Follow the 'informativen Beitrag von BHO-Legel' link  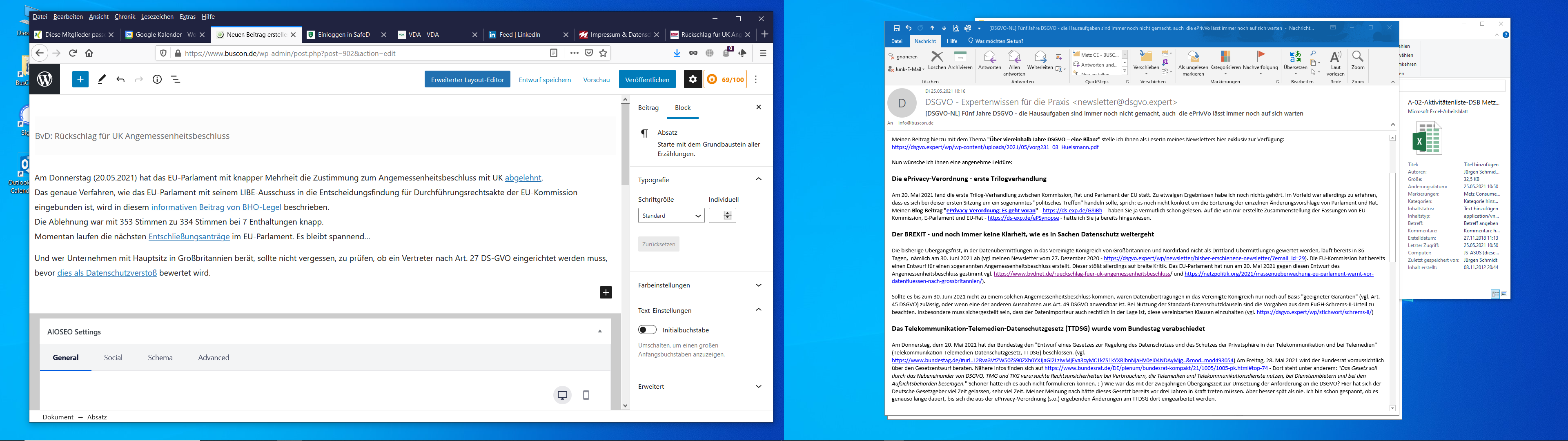click(216, 207)
